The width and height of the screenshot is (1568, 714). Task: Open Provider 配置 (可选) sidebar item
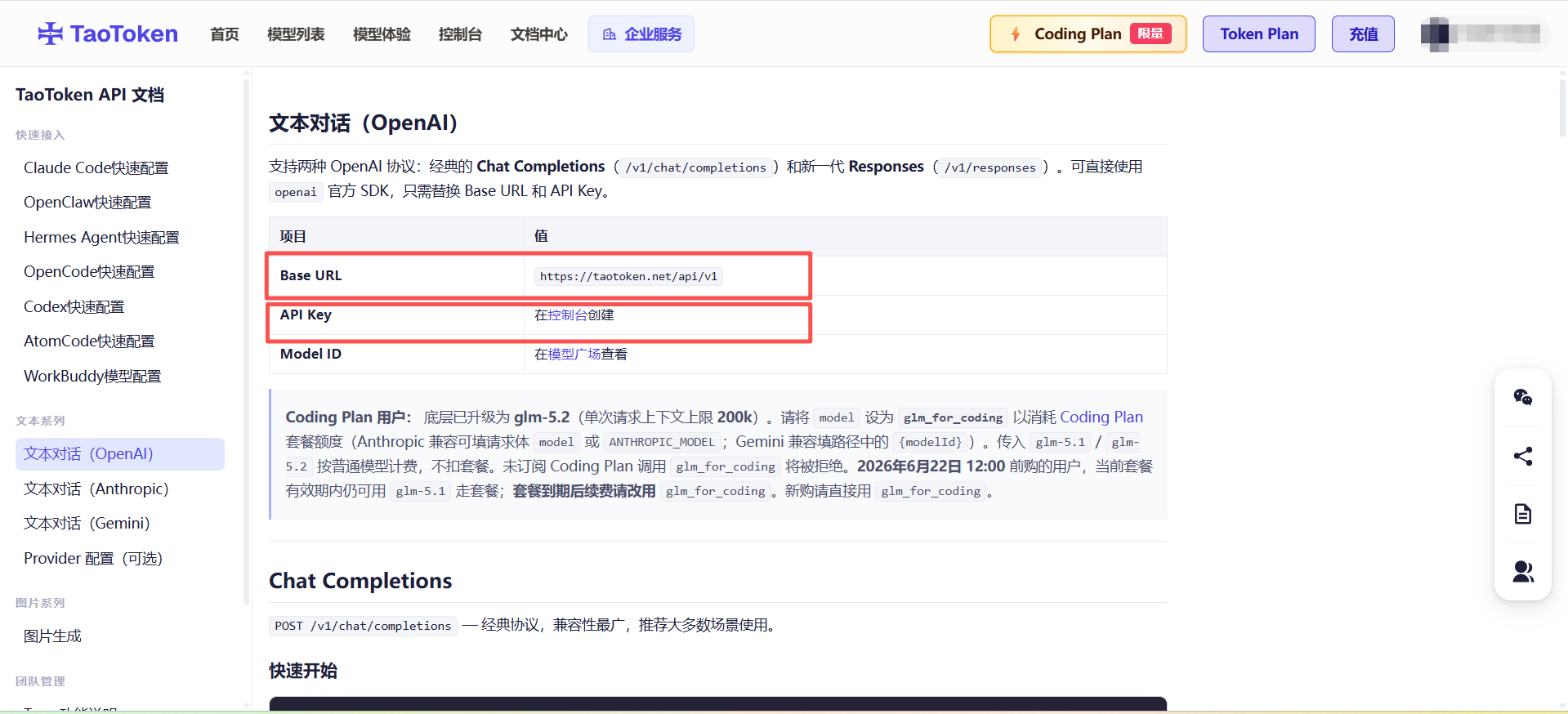(93, 559)
